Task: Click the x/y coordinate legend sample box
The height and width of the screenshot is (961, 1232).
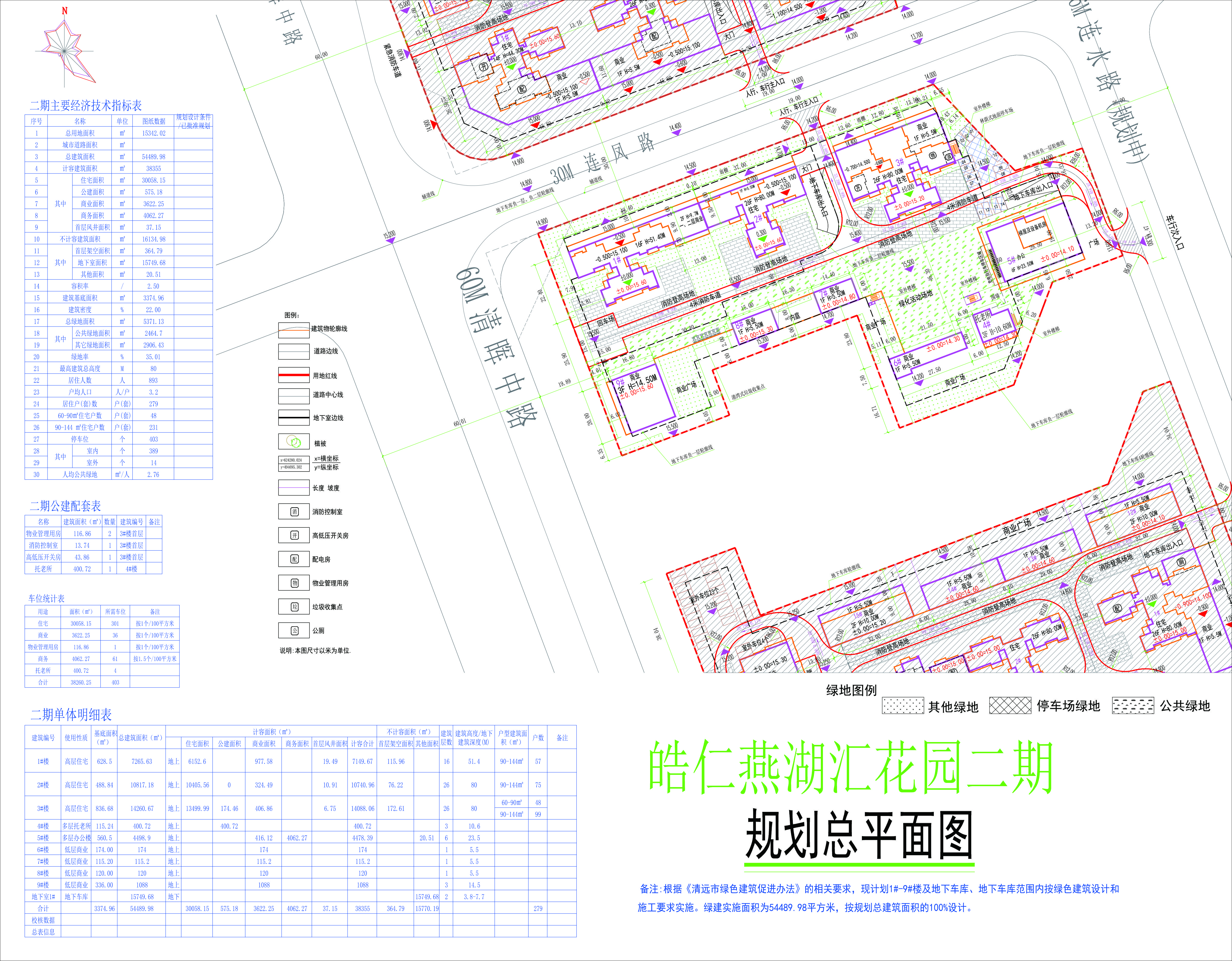Action: [294, 464]
